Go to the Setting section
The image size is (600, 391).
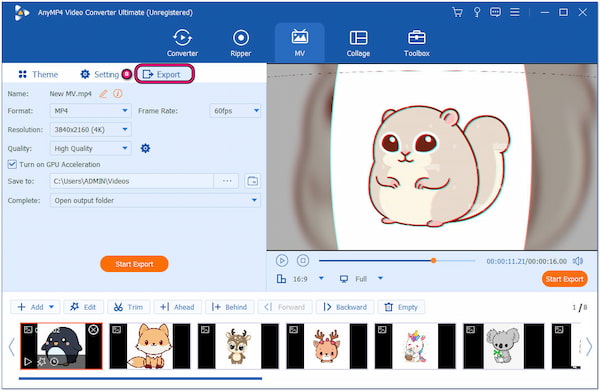pos(100,74)
